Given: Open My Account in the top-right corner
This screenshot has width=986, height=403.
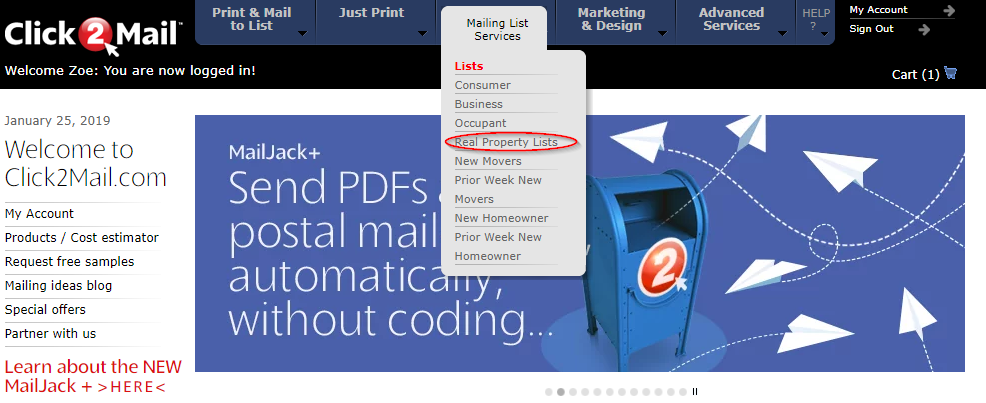Looking at the screenshot, I should [878, 10].
